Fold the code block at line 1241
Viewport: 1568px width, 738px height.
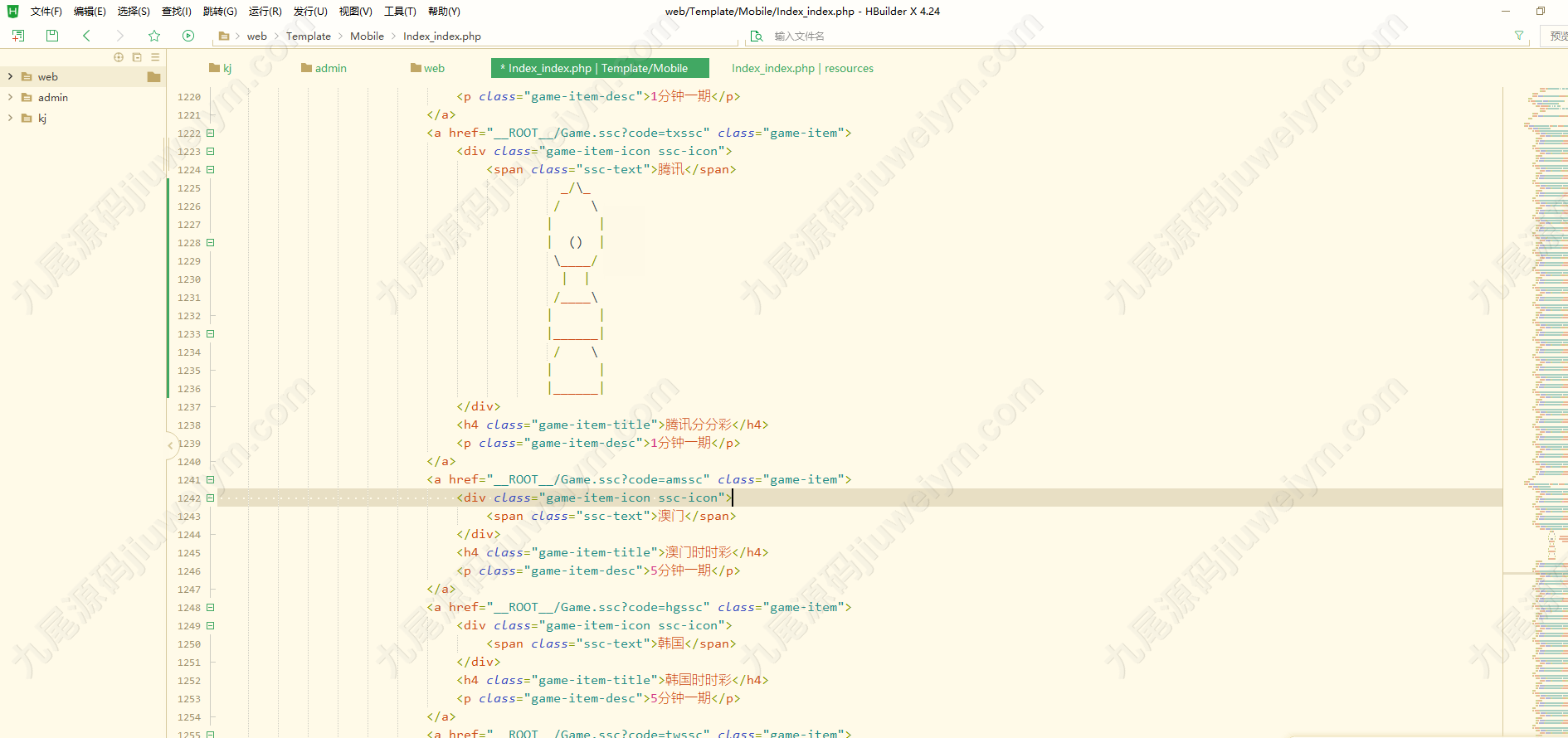[x=211, y=480]
